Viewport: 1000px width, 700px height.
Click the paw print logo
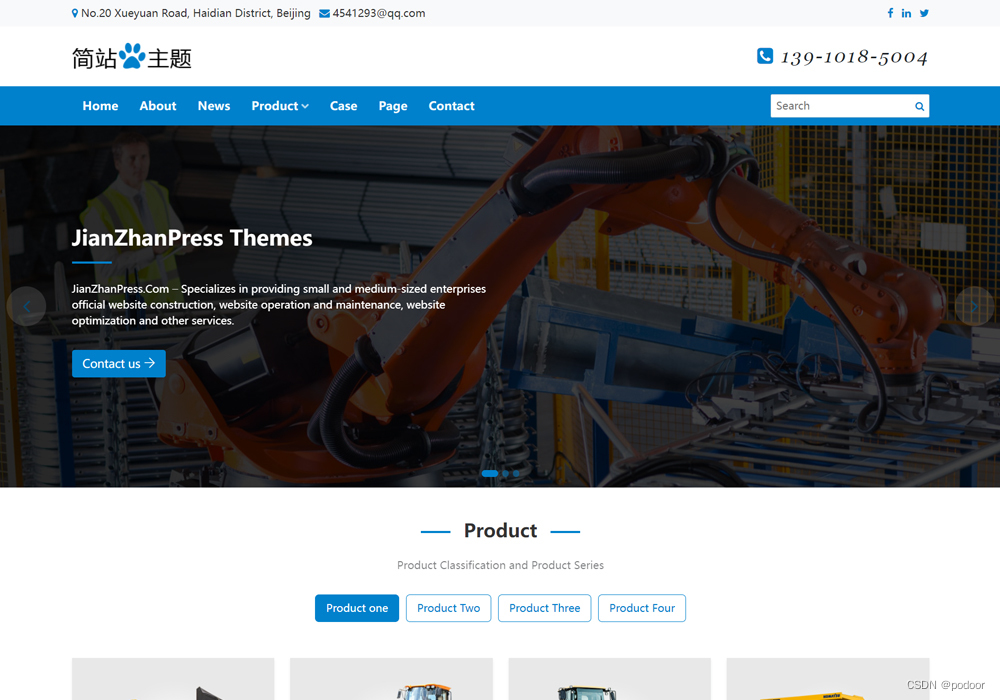[x=132, y=56]
